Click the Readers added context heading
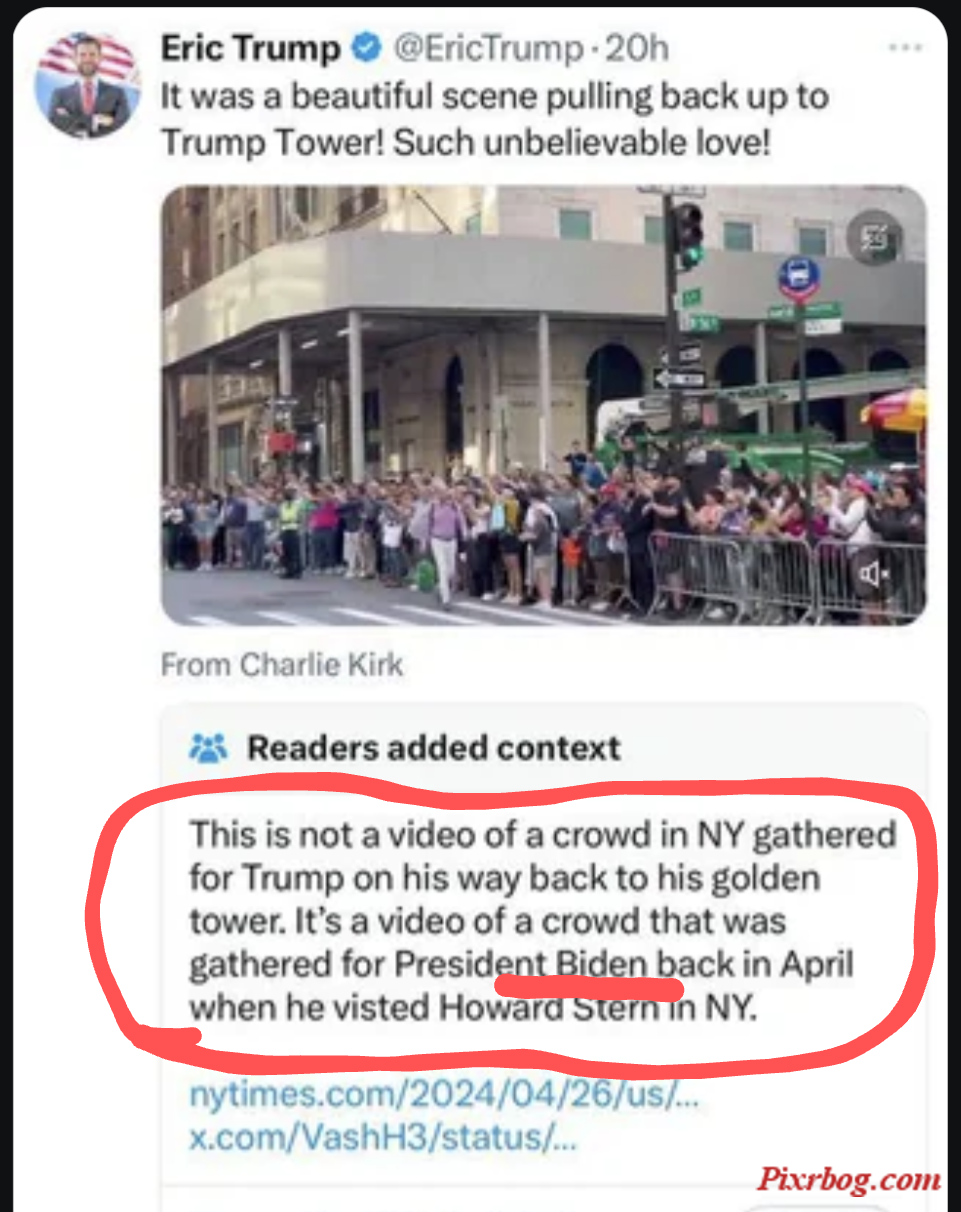The height and width of the screenshot is (1212, 961). (x=434, y=747)
